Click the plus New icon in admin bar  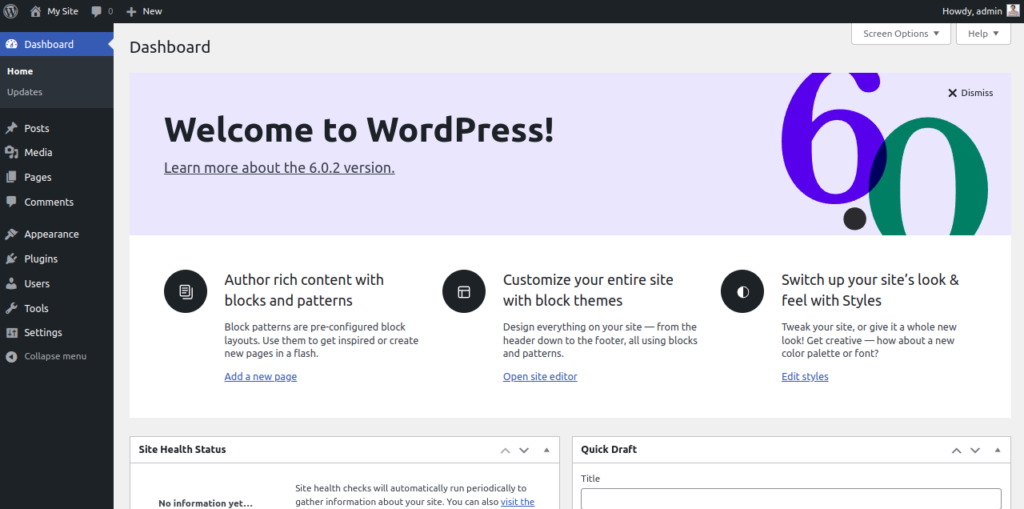coord(131,11)
